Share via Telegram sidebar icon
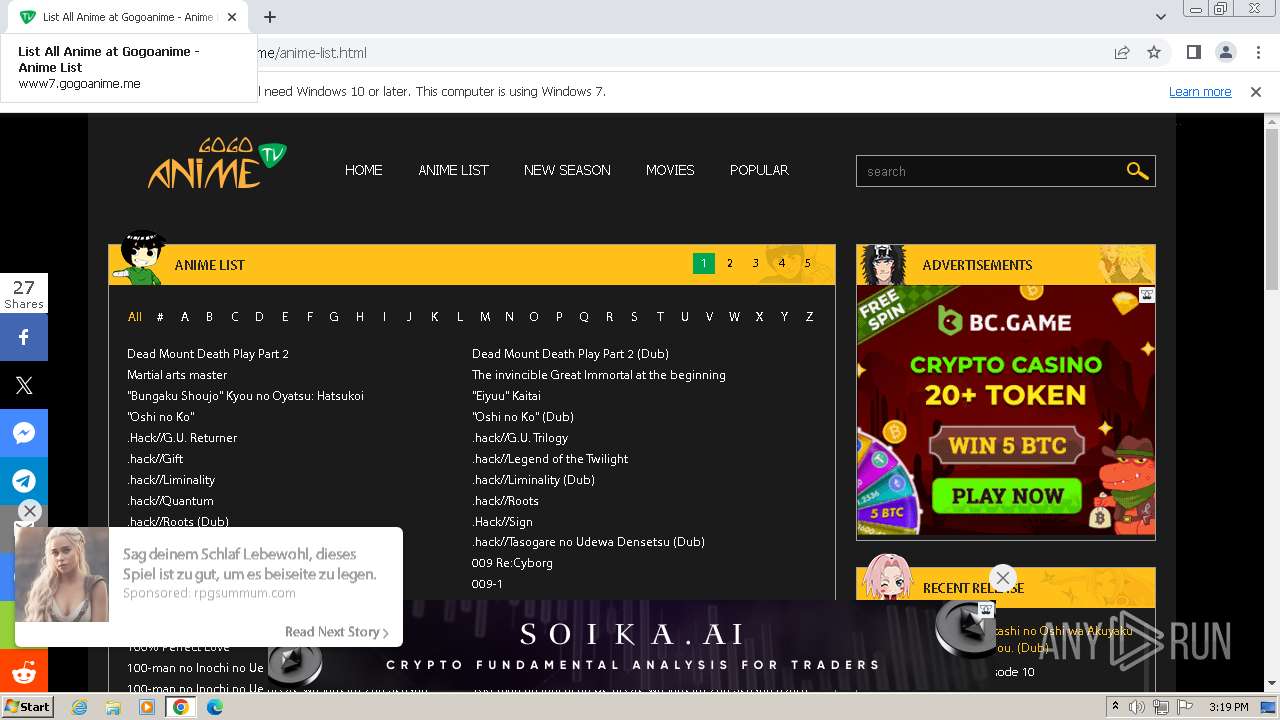 coord(24,481)
